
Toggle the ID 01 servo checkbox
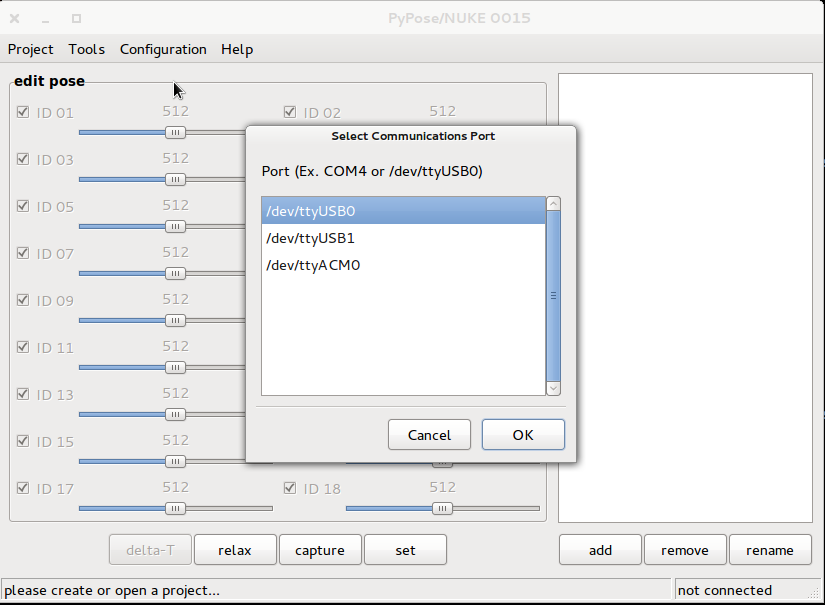[23, 113]
